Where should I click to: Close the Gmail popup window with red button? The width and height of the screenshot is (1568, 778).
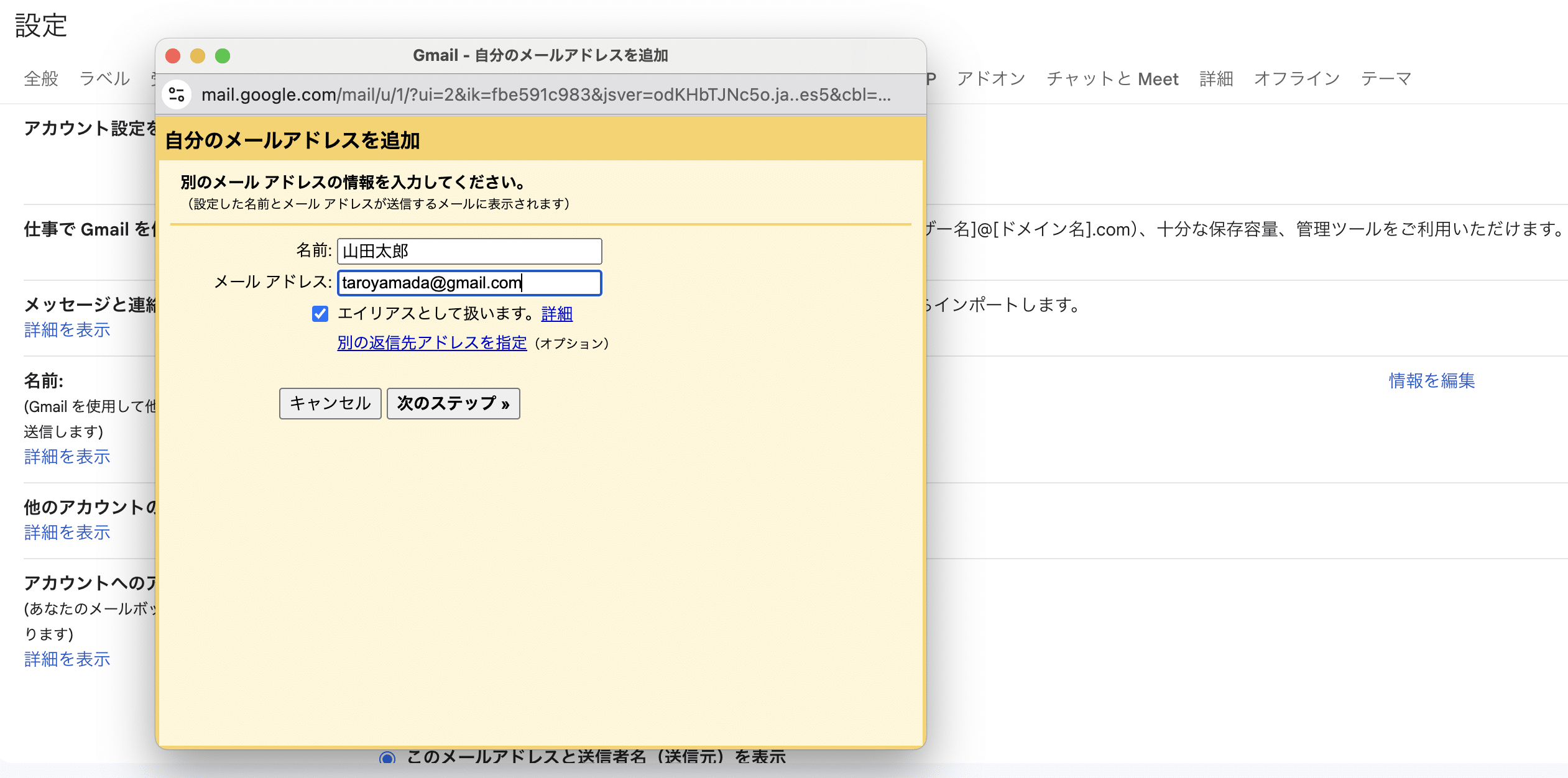173,56
